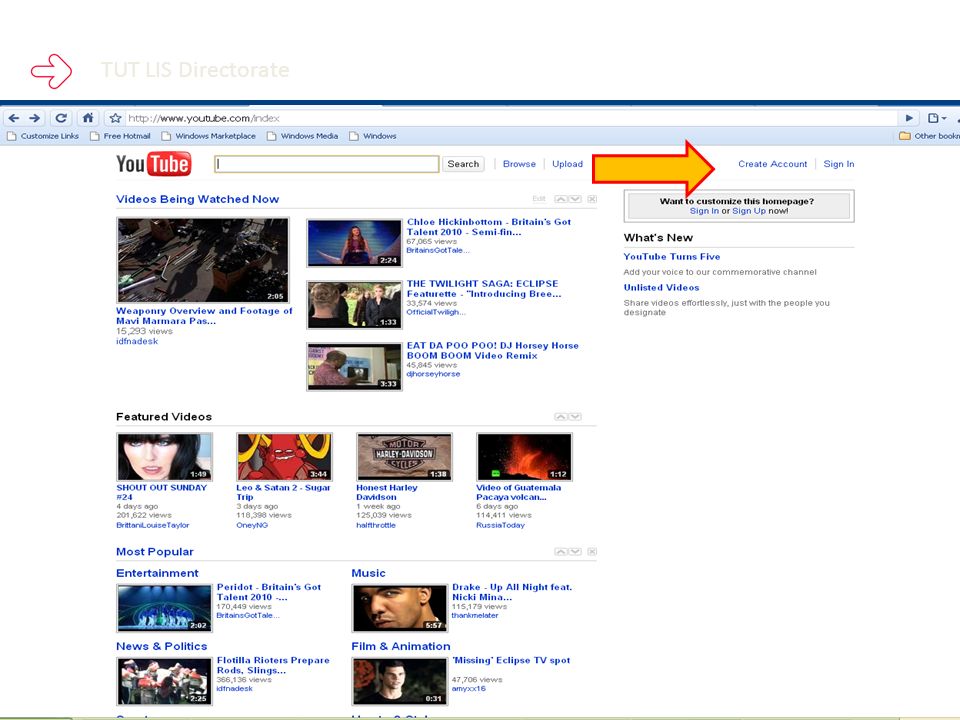This screenshot has height=720, width=960.
Task: Open the Windows Media bookmark
Action: coord(302,136)
